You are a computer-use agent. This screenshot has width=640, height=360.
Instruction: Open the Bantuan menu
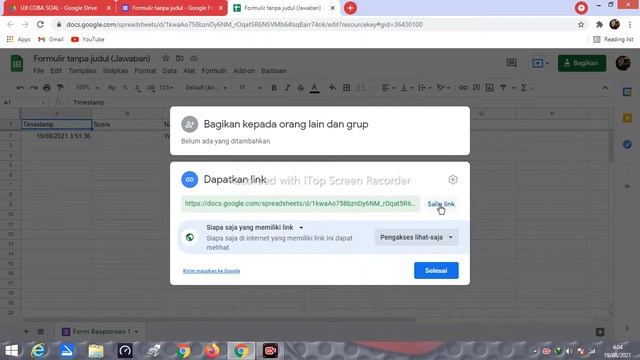(x=273, y=71)
